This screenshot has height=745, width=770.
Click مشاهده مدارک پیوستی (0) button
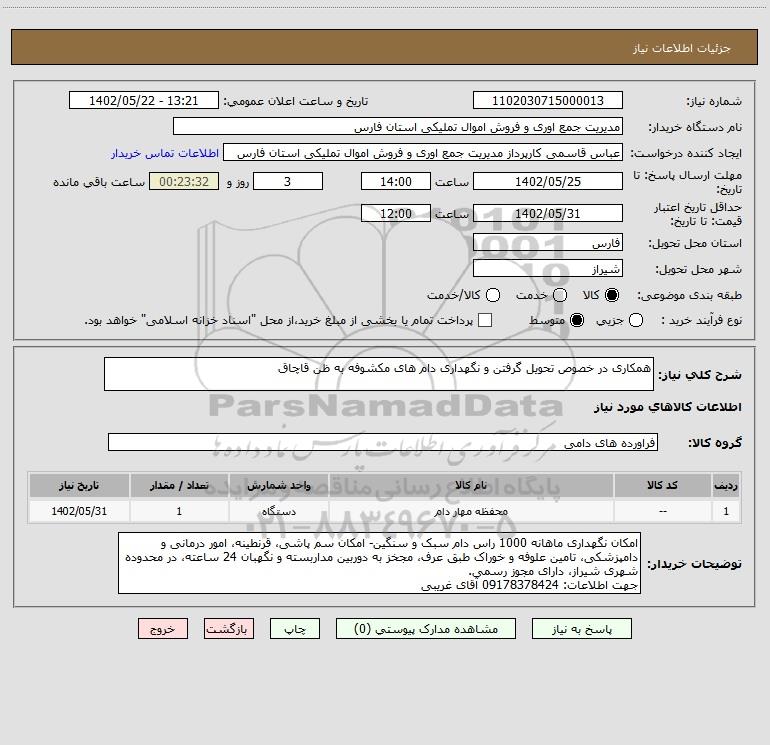[x=426, y=629]
